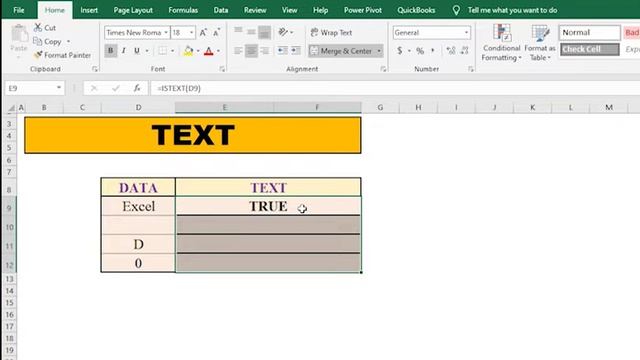Increase decimal places icon

pyautogui.click(x=451, y=51)
